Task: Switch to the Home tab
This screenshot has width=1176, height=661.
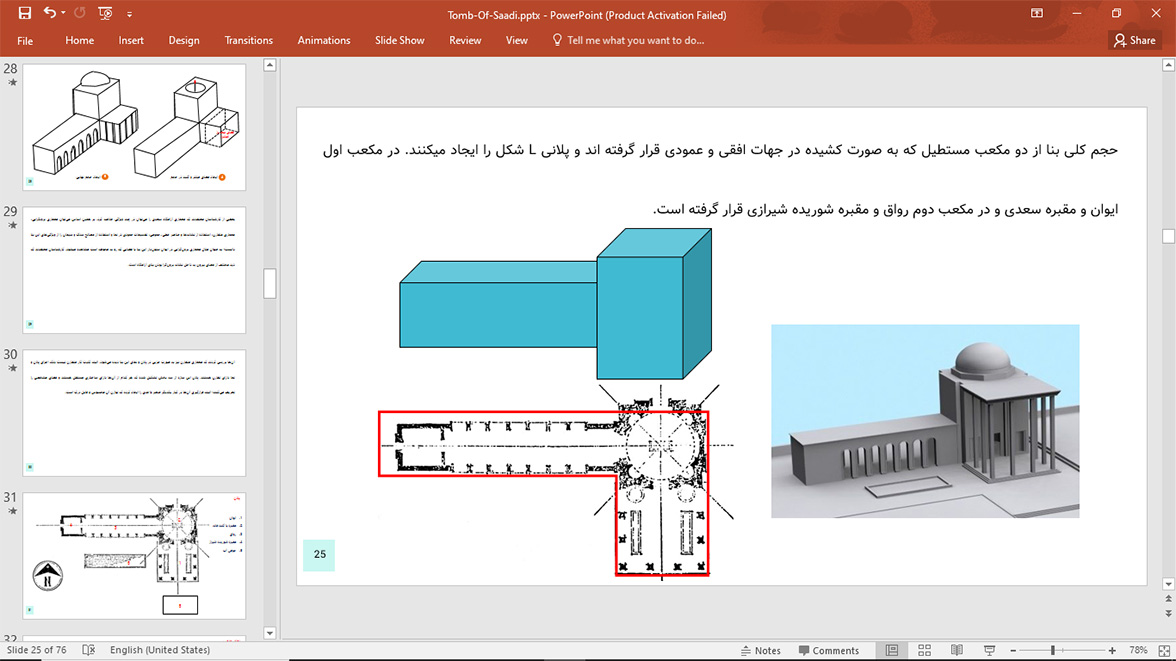Action: point(80,41)
